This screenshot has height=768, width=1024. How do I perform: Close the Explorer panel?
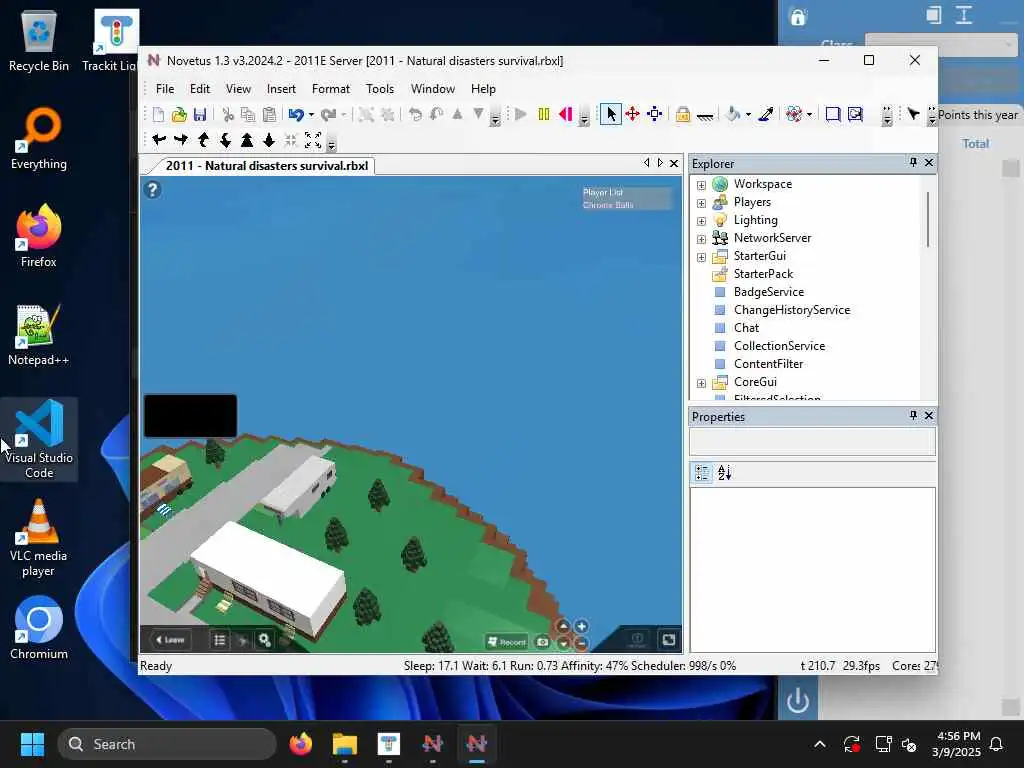[x=929, y=163]
